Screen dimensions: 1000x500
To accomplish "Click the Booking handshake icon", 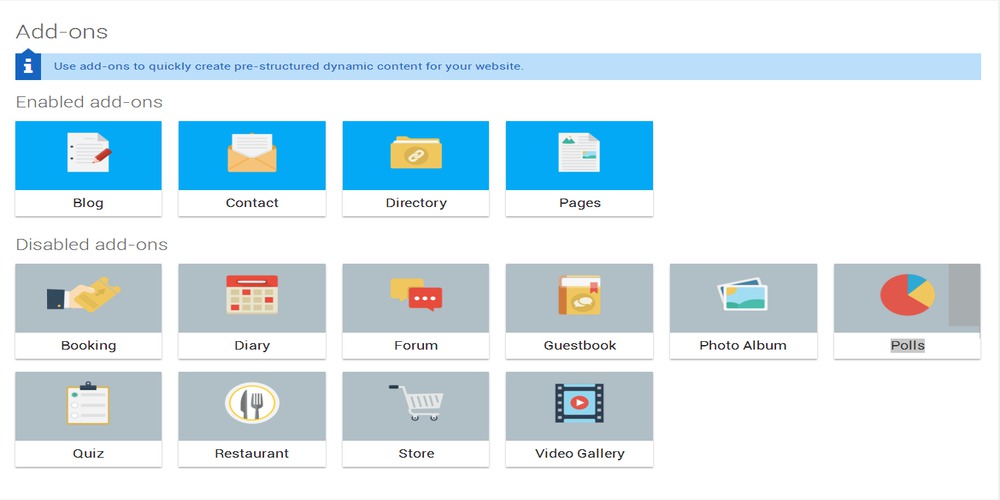I will tap(84, 295).
